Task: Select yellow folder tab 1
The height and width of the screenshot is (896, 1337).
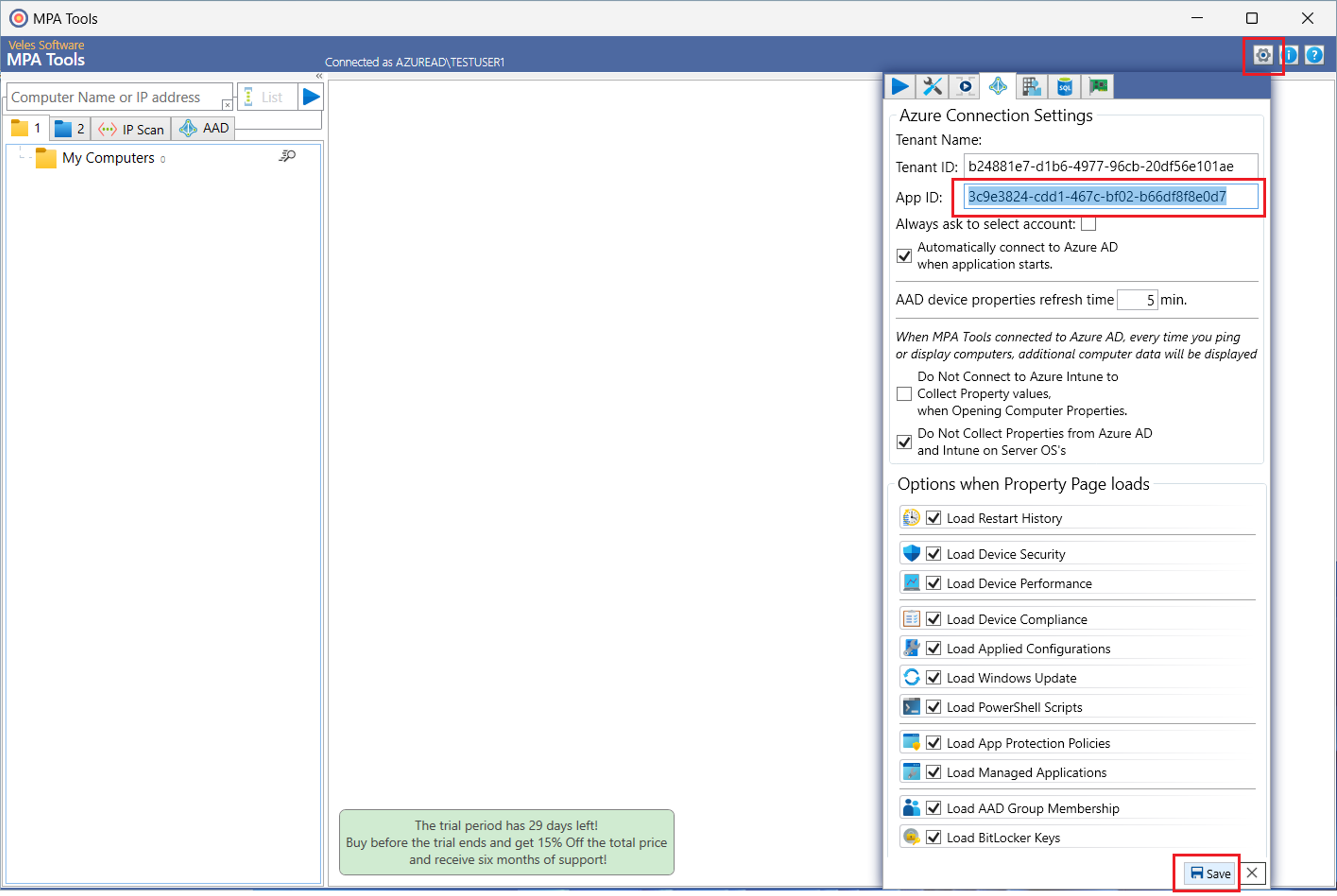Action: (x=26, y=128)
